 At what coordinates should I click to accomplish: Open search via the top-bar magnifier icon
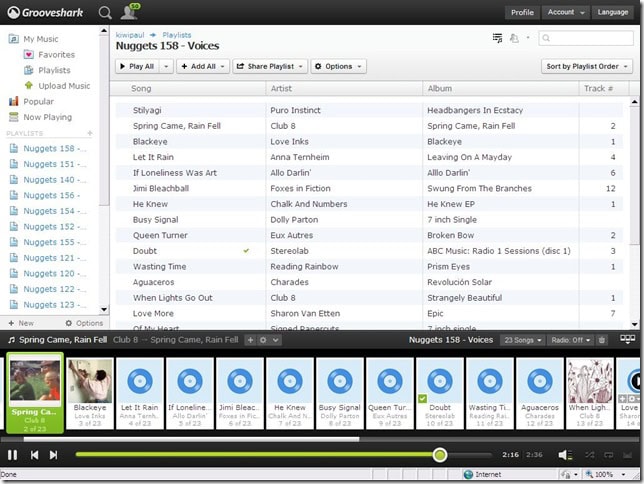(105, 13)
